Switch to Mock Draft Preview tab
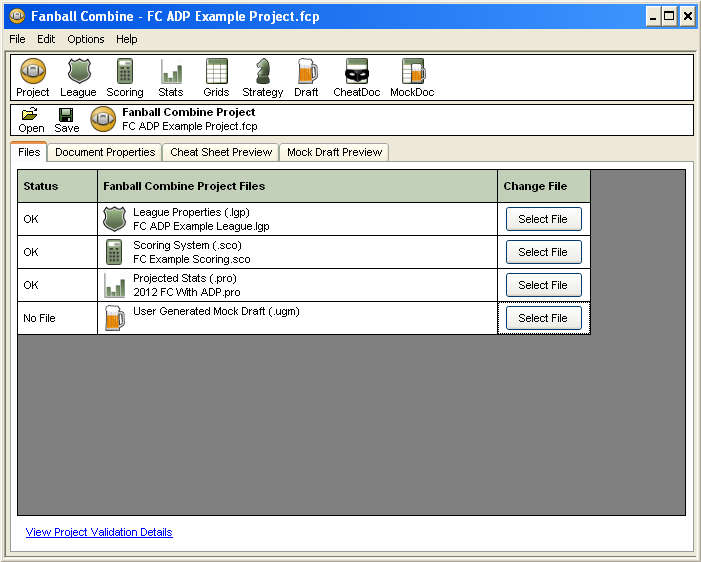Screen dimensions: 701x562 [334, 152]
